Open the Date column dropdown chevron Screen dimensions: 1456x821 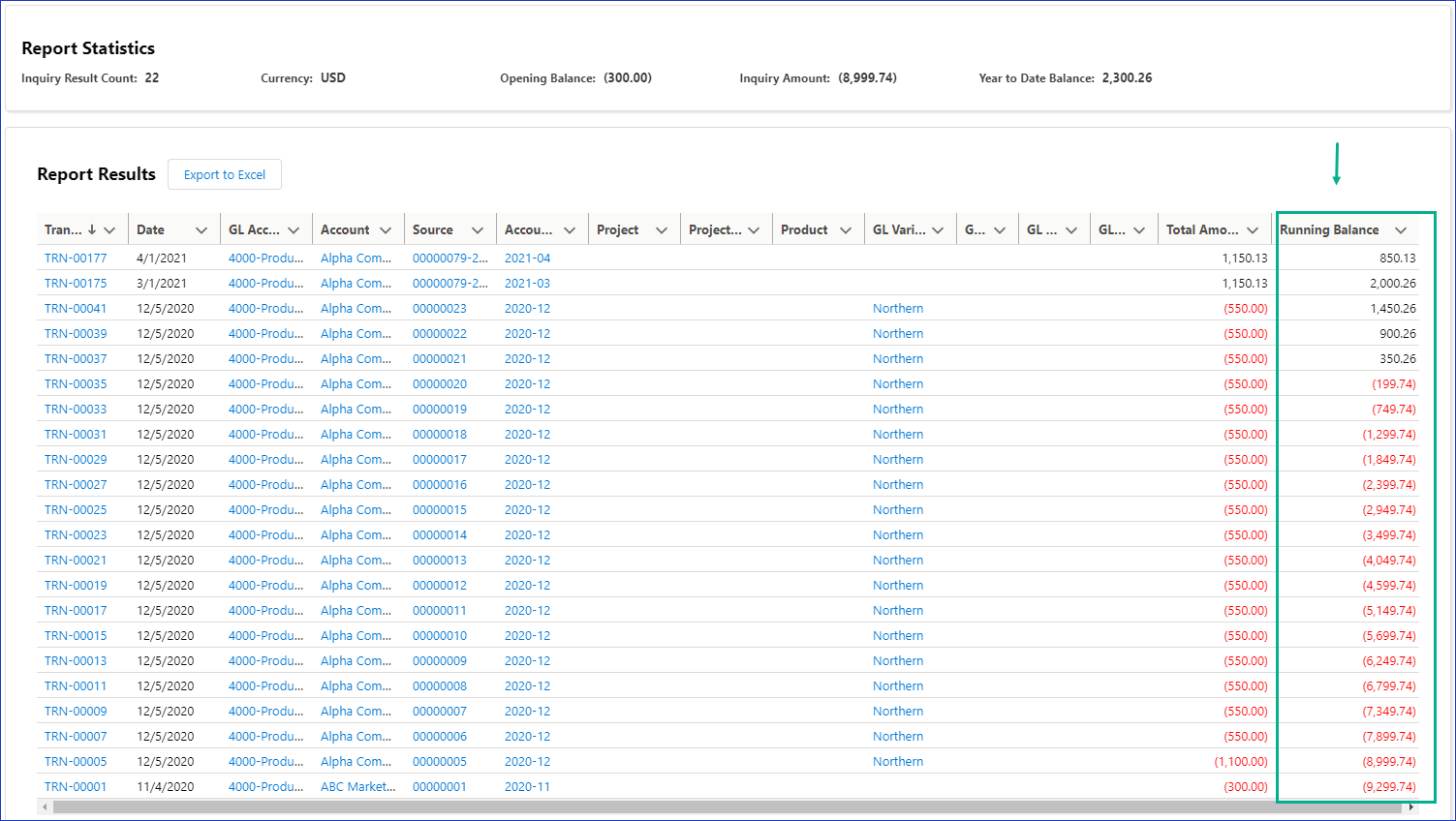tap(201, 230)
